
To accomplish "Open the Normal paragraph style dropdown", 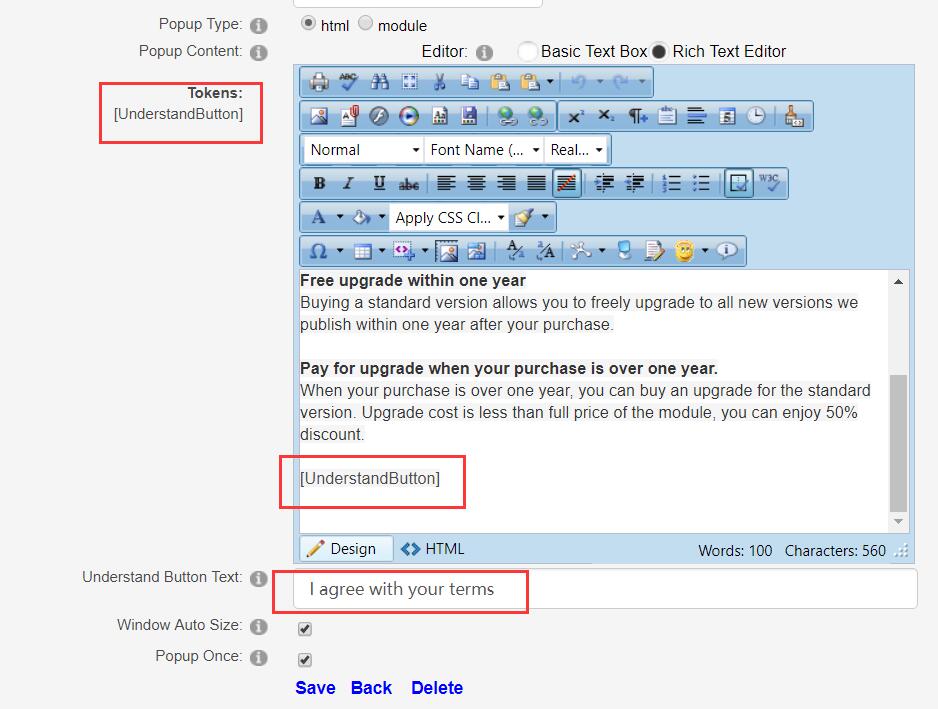I will pyautogui.click(x=364, y=150).
